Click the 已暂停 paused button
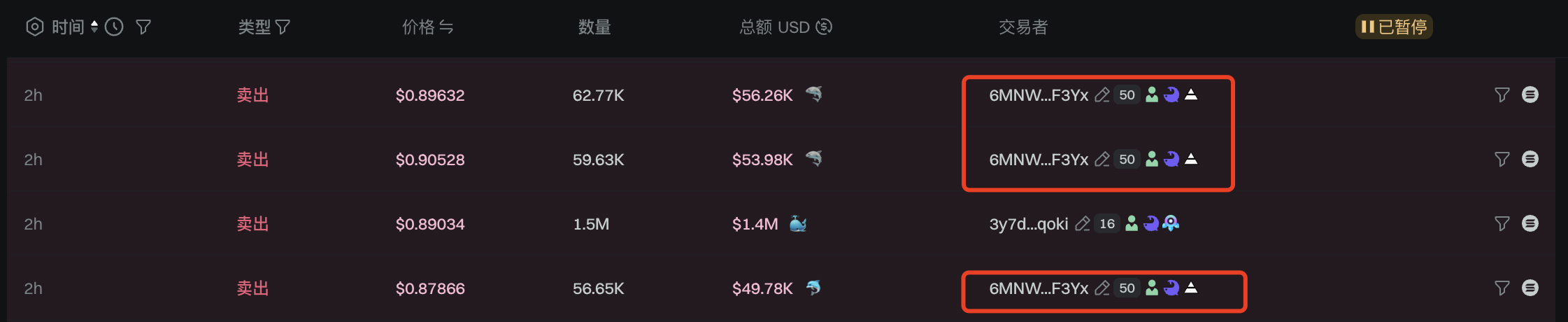Image resolution: width=1568 pixels, height=322 pixels. [x=1393, y=27]
